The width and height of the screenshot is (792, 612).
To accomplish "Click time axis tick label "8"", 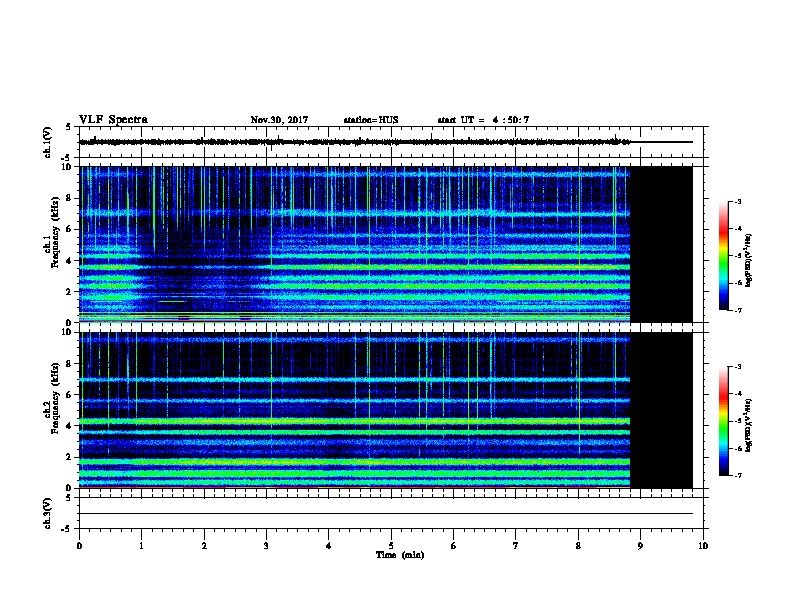I will (578, 546).
